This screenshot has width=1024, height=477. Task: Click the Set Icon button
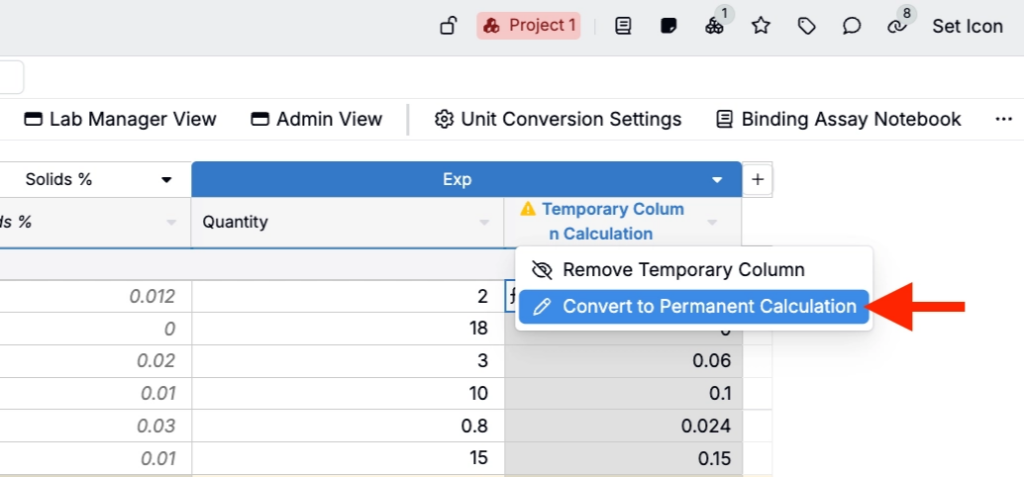[967, 26]
